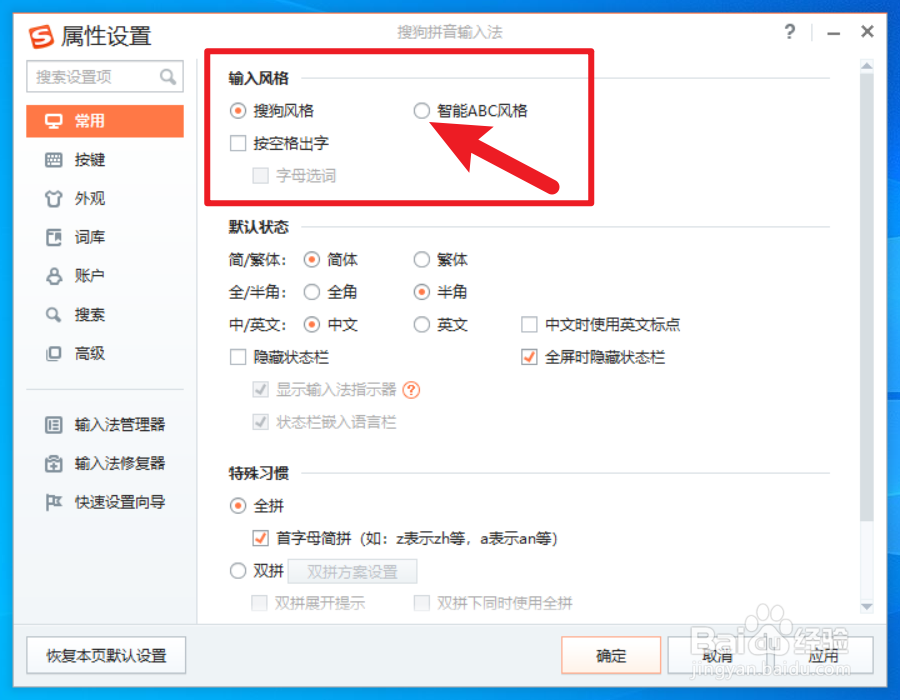Uncheck 全屏时隐藏状态栏 checkbox
This screenshot has width=900, height=700.
pyautogui.click(x=529, y=357)
